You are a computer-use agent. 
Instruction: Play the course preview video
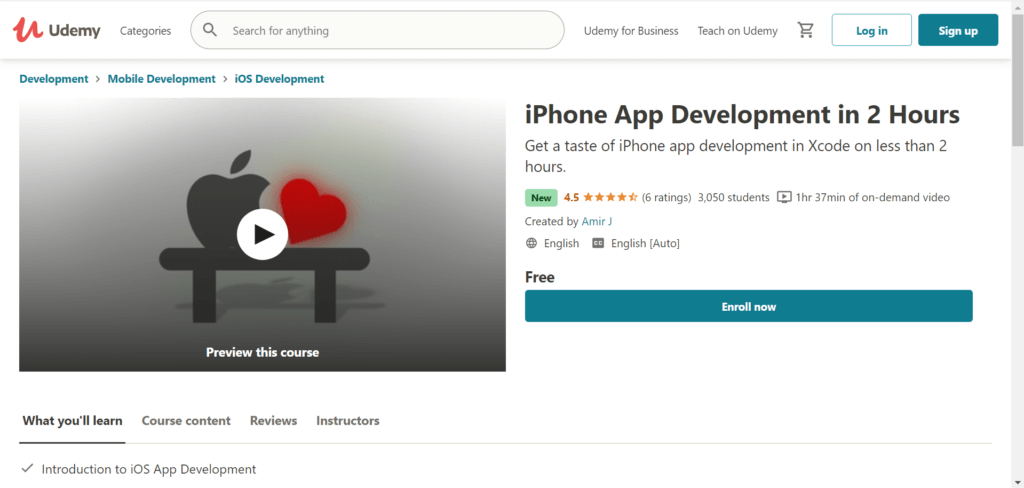click(263, 235)
